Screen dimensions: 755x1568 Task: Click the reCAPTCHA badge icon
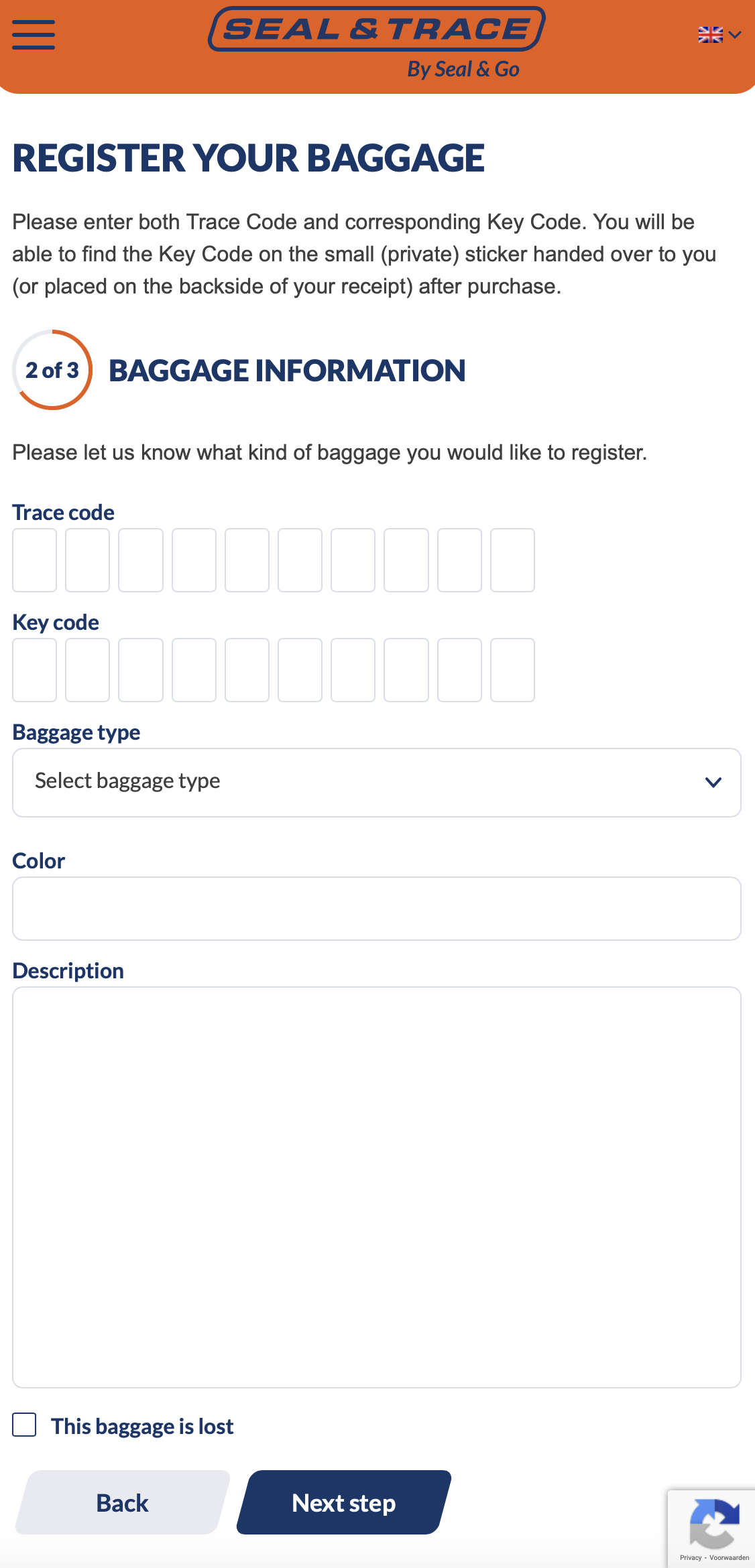[x=715, y=1524]
